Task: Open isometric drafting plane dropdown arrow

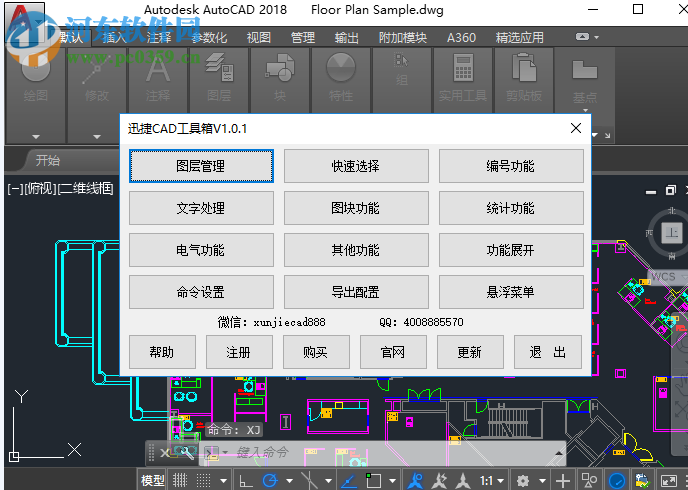Action: 328,481
